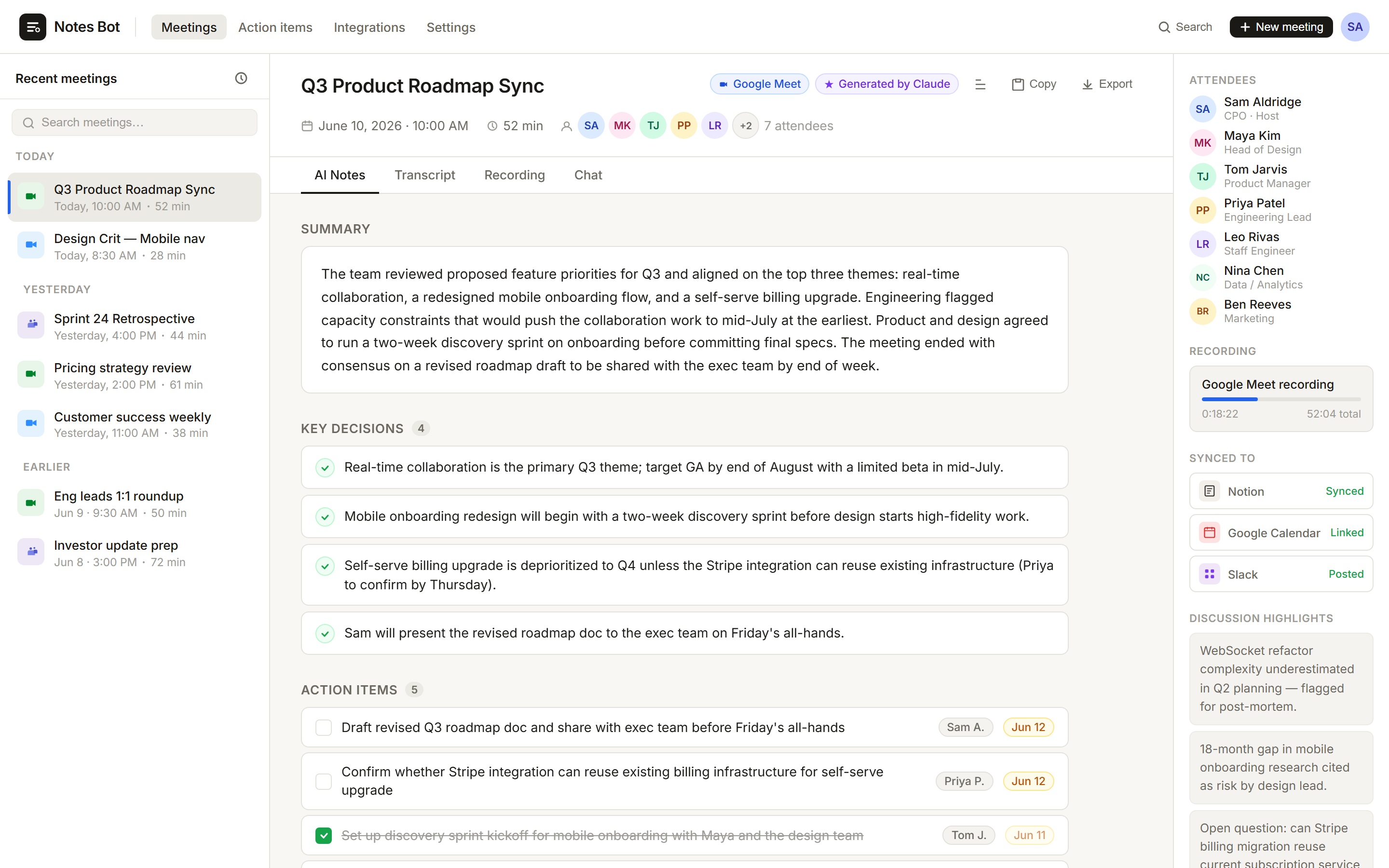
Task: Open Settings in top navigation
Action: pos(450,27)
